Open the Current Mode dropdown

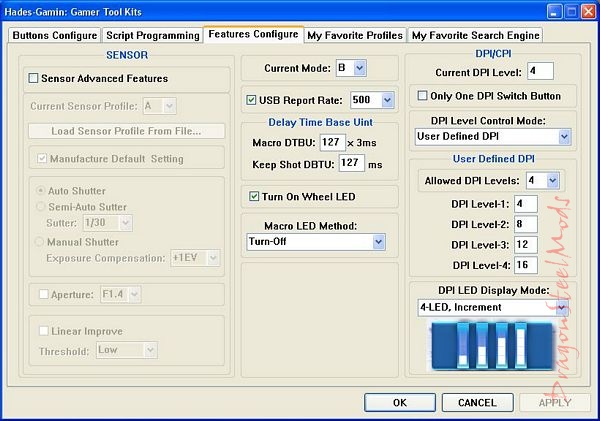(360, 68)
